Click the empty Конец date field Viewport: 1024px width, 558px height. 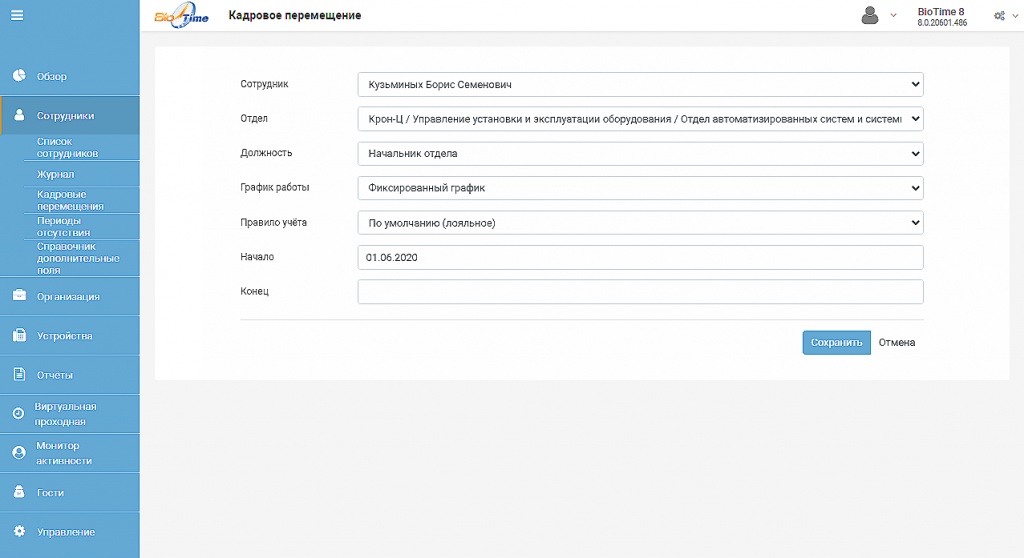[x=641, y=291]
